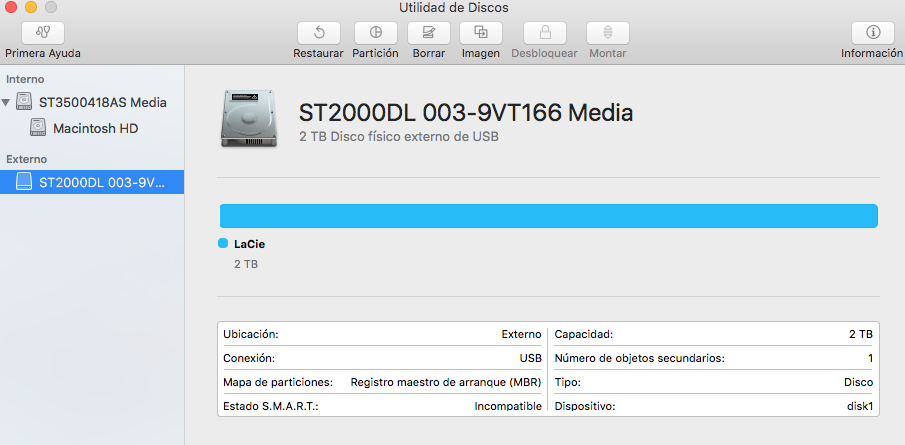Click the blue LaCie legend swatch
This screenshot has width=905, height=445.
(x=223, y=244)
